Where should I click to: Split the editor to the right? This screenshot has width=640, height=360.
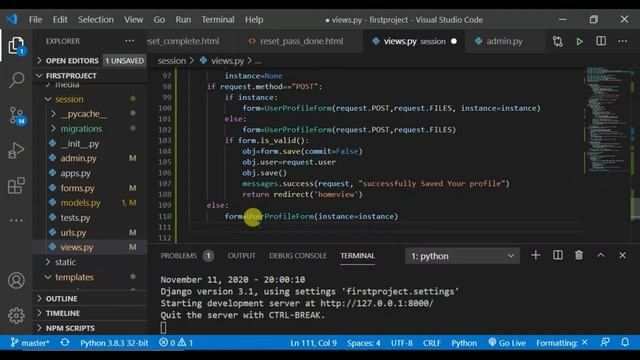point(601,41)
